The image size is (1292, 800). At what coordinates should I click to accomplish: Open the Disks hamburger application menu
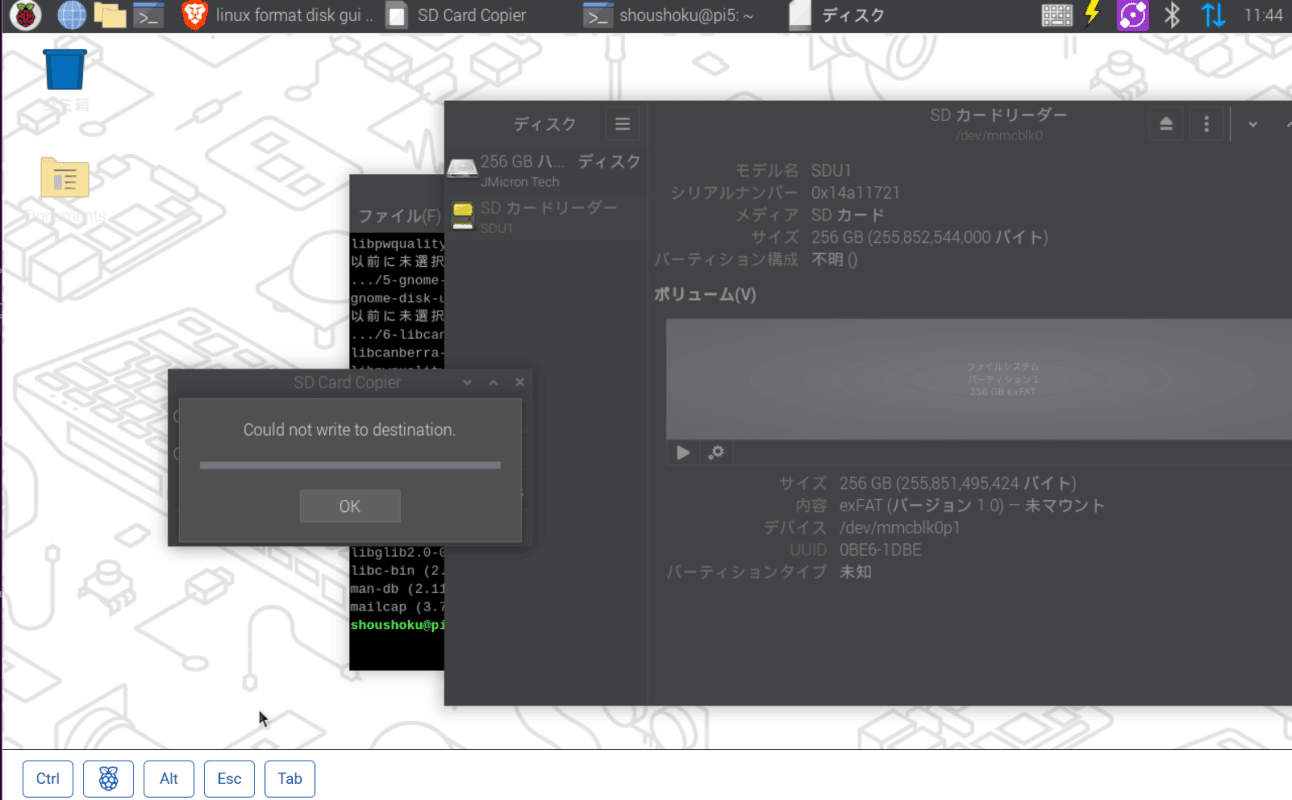[622, 124]
